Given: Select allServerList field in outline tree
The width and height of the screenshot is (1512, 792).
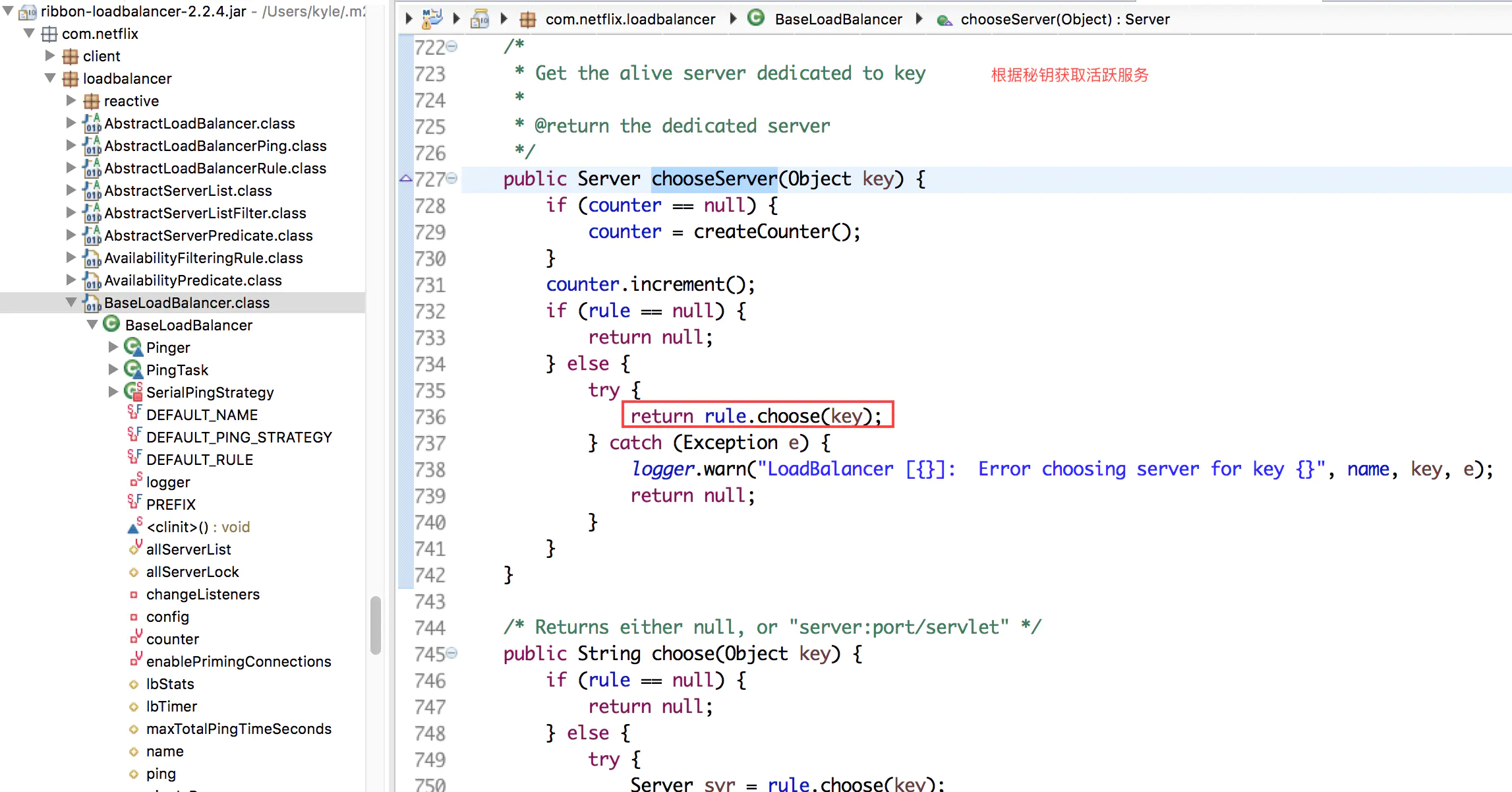Looking at the screenshot, I should (188, 549).
